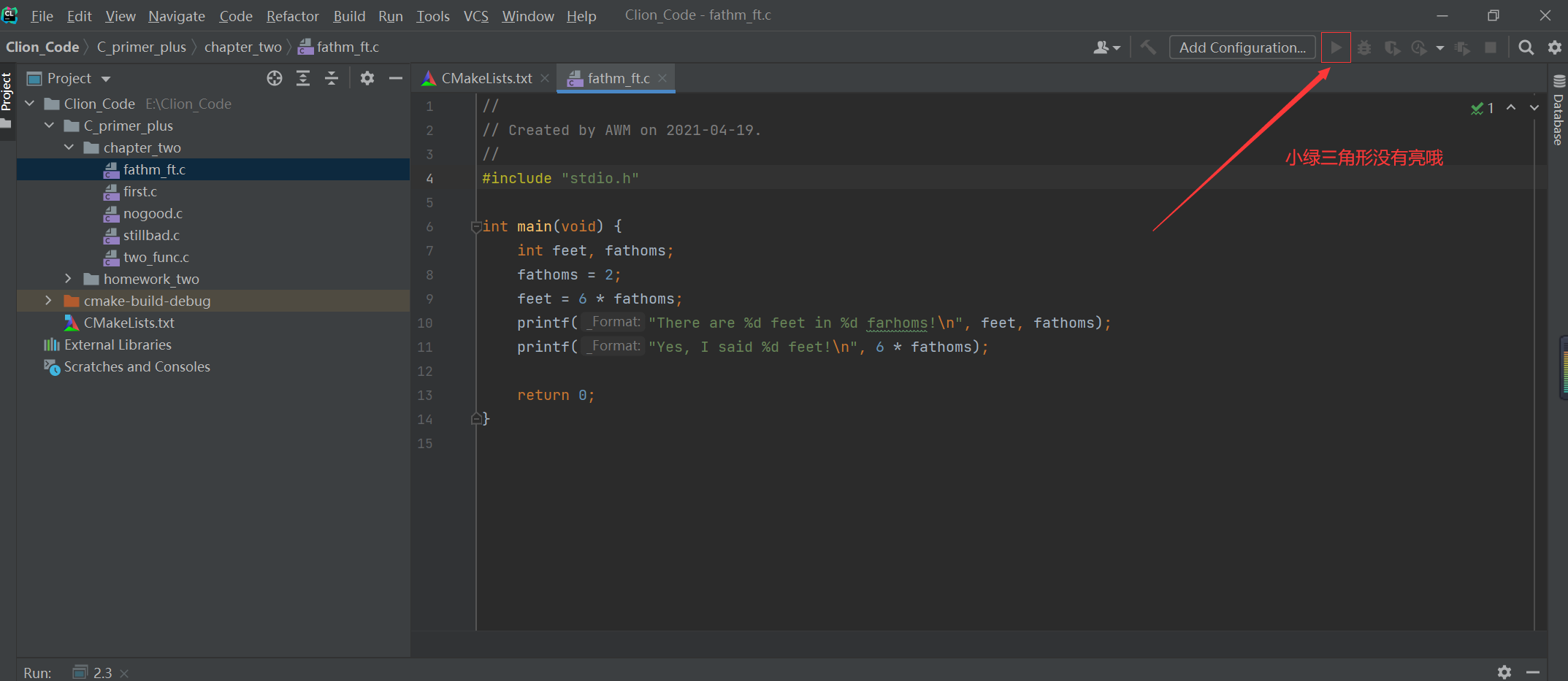Go to previous highlighted problem arrow
The width and height of the screenshot is (1568, 681).
(x=1511, y=107)
